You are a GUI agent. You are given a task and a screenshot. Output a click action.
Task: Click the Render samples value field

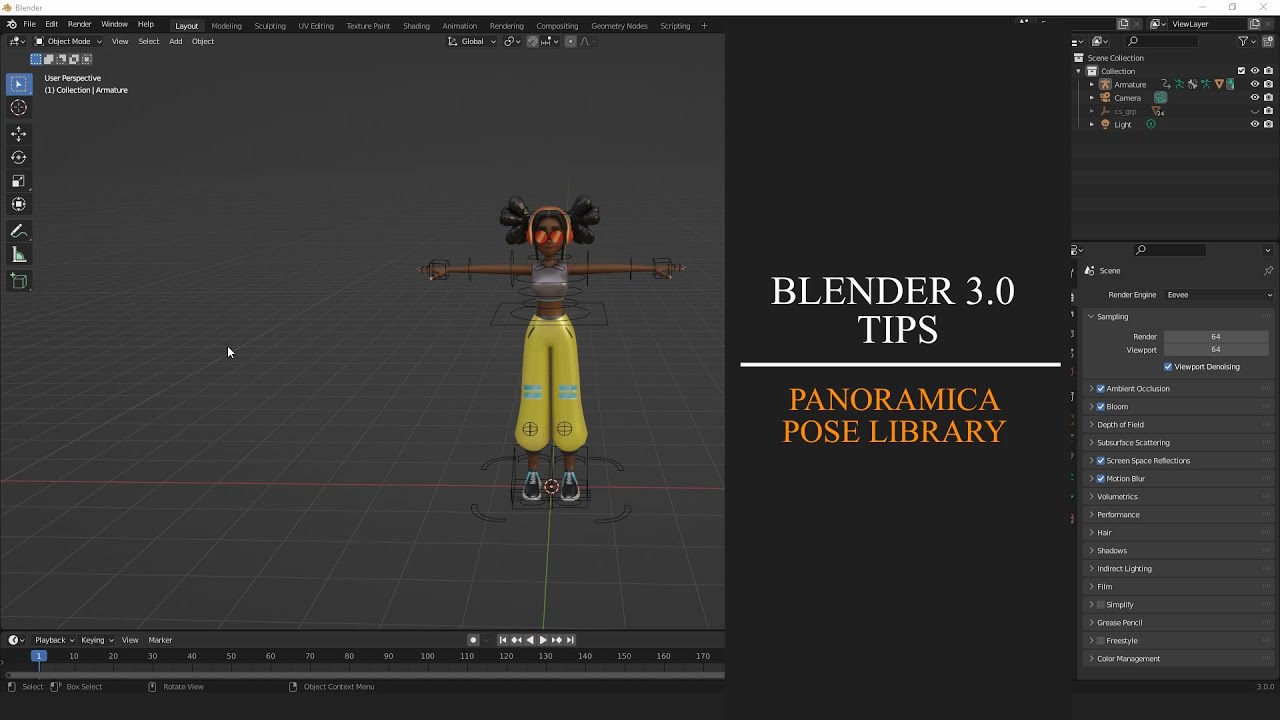(x=1216, y=337)
